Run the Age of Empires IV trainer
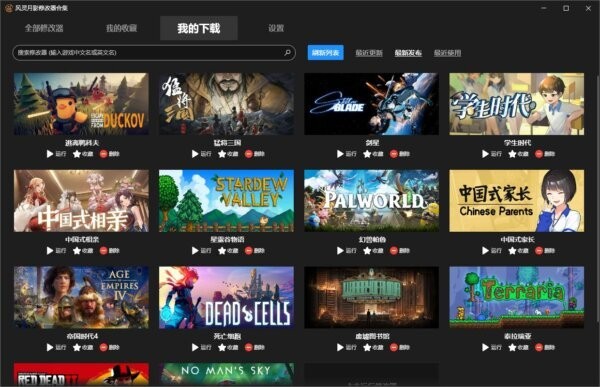 click(56, 348)
